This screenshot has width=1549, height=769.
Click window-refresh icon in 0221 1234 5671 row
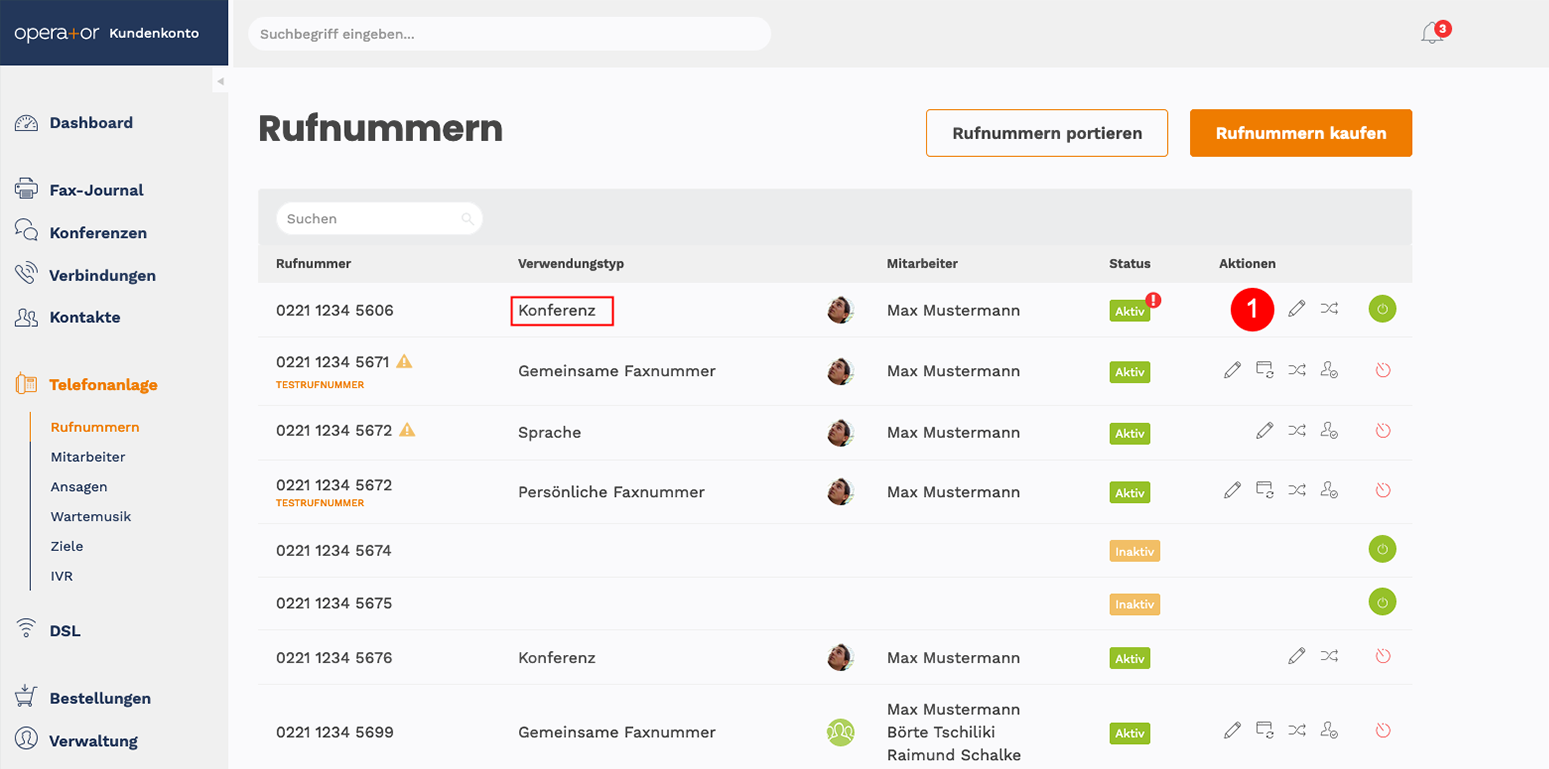pyautogui.click(x=1265, y=370)
